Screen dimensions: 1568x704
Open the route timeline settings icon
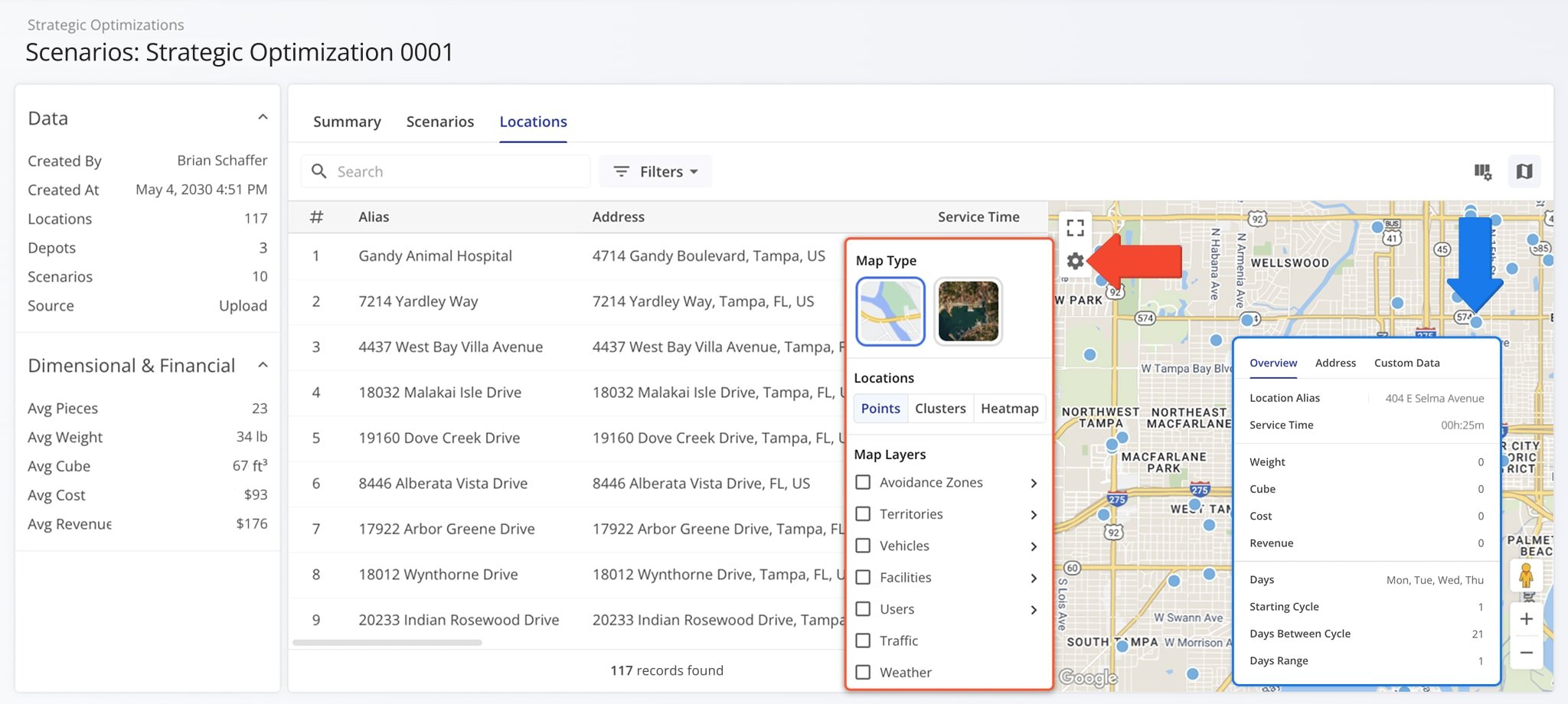pyautogui.click(x=1482, y=171)
